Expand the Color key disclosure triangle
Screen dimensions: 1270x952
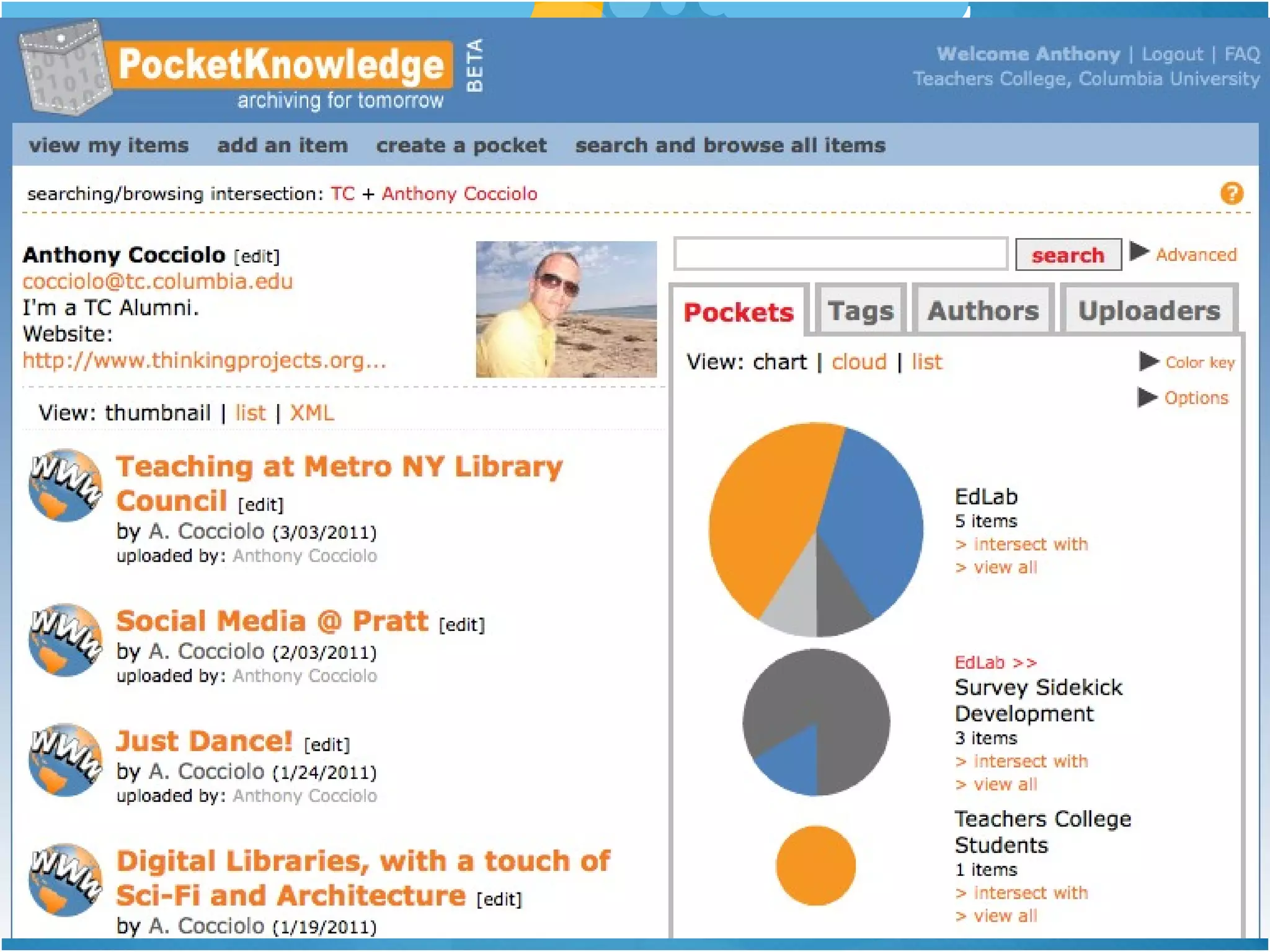pyautogui.click(x=1148, y=361)
